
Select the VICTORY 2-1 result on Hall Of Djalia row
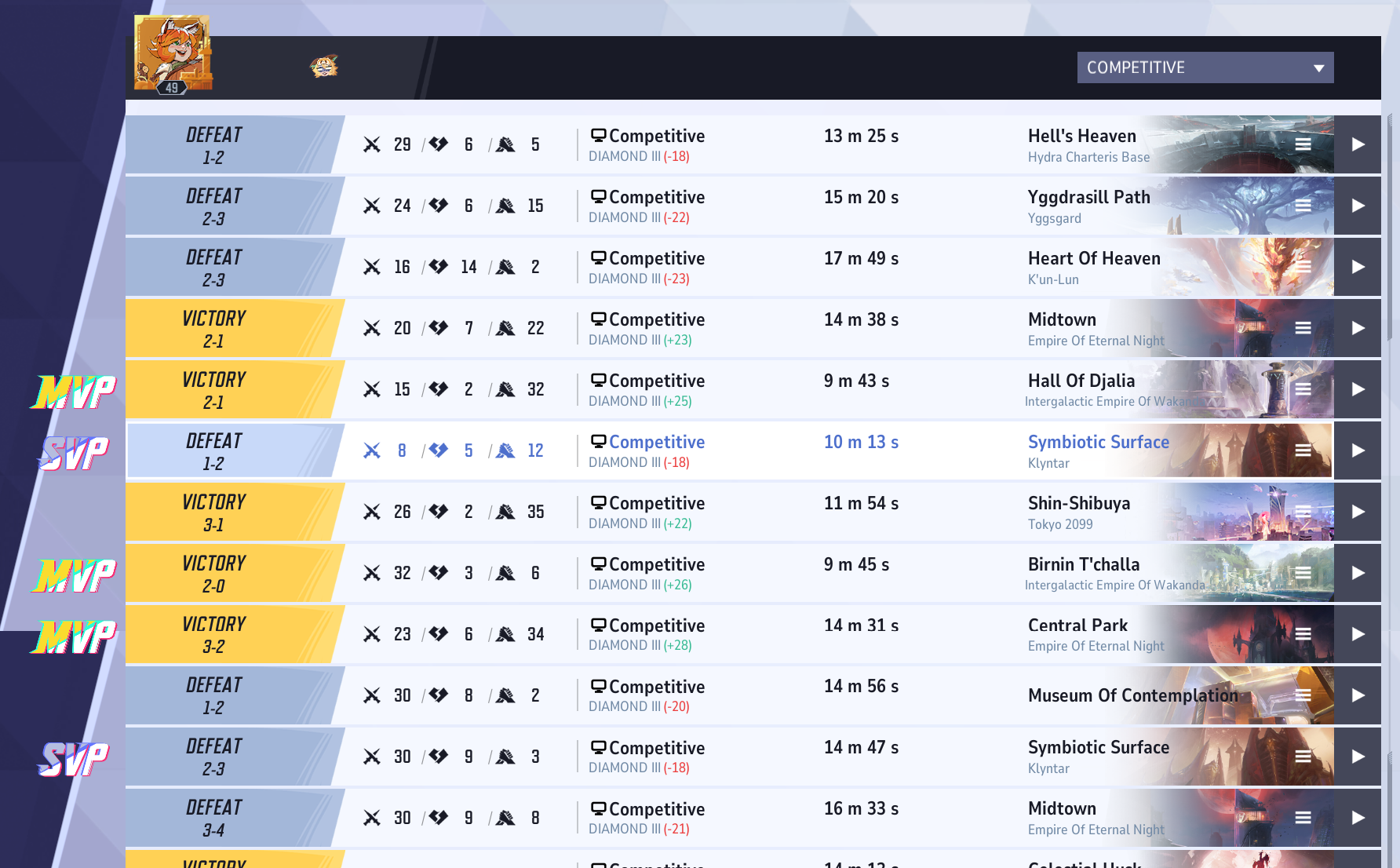coord(234,389)
